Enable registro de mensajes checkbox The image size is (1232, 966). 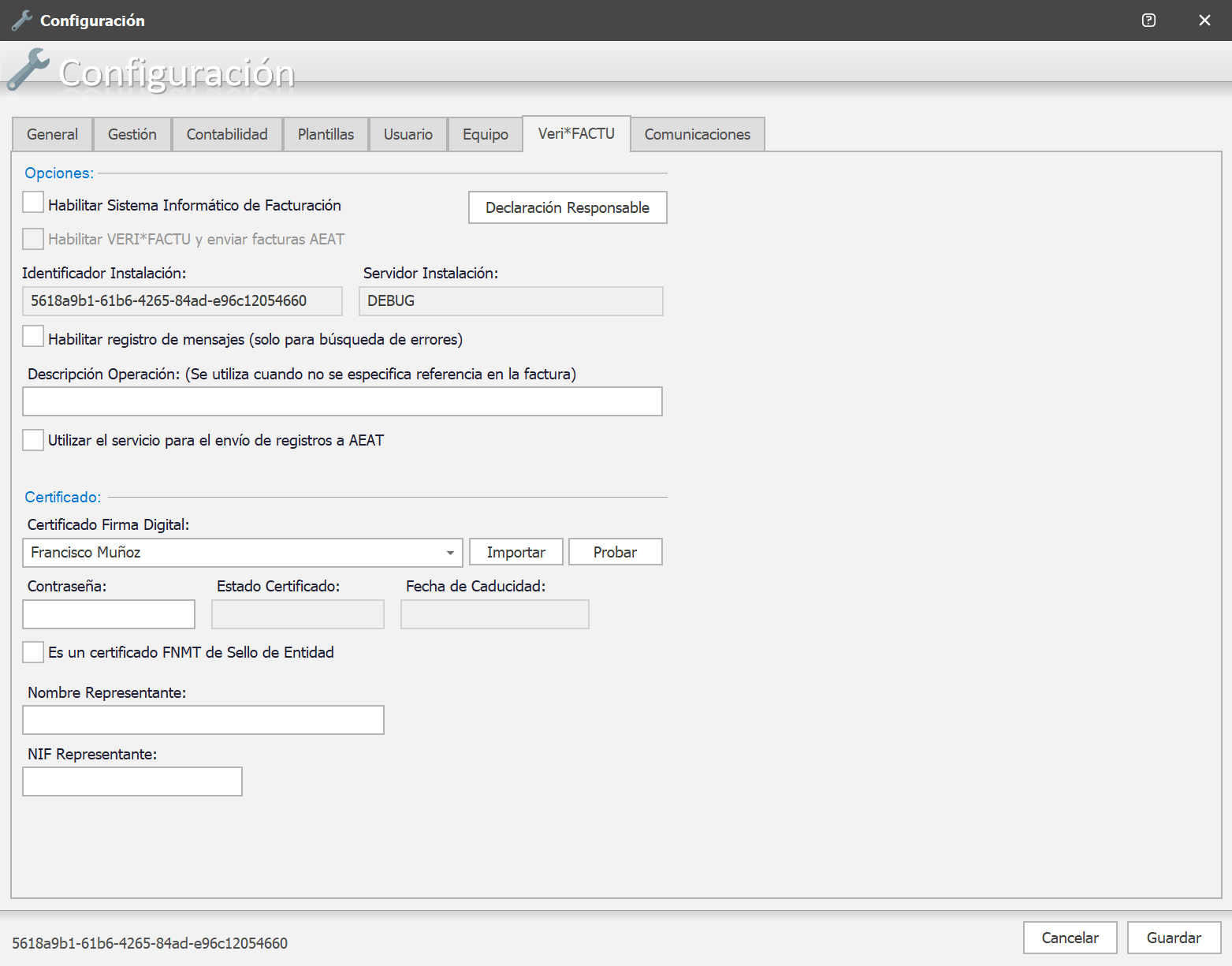pos(33,337)
